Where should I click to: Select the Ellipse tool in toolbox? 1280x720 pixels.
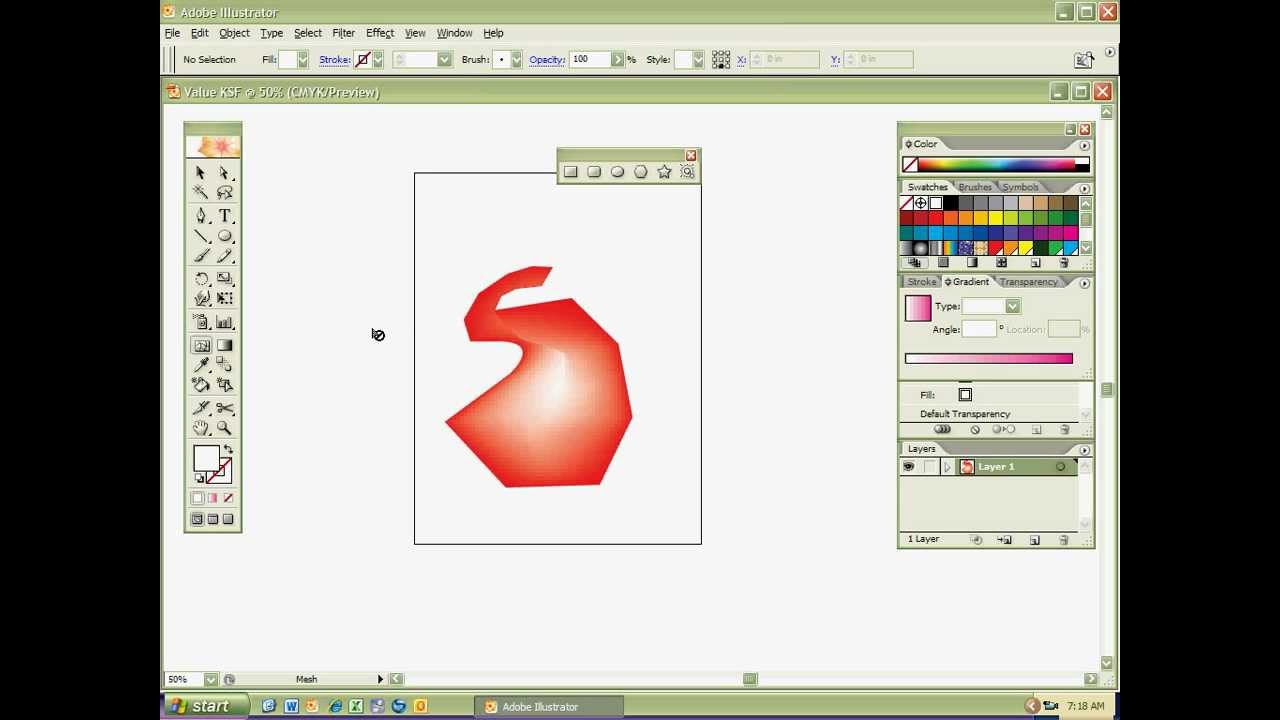pyautogui.click(x=224, y=236)
